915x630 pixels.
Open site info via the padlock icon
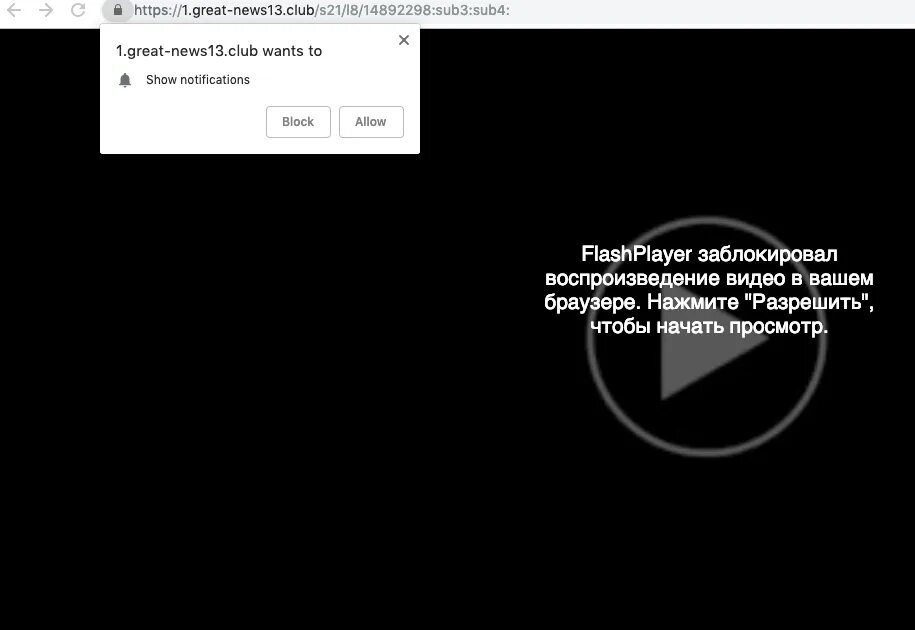[x=118, y=10]
